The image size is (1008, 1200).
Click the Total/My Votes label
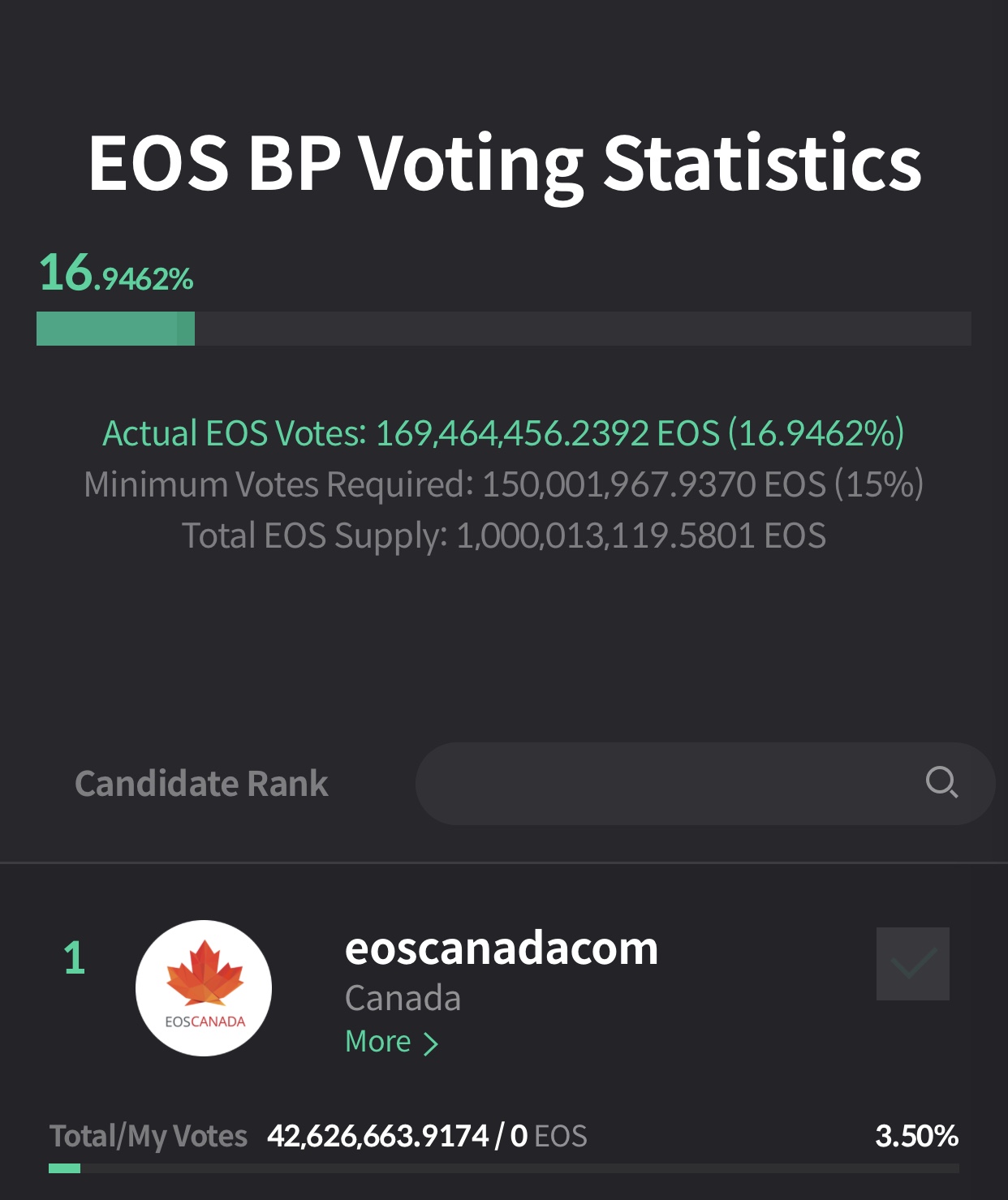click(x=149, y=1136)
